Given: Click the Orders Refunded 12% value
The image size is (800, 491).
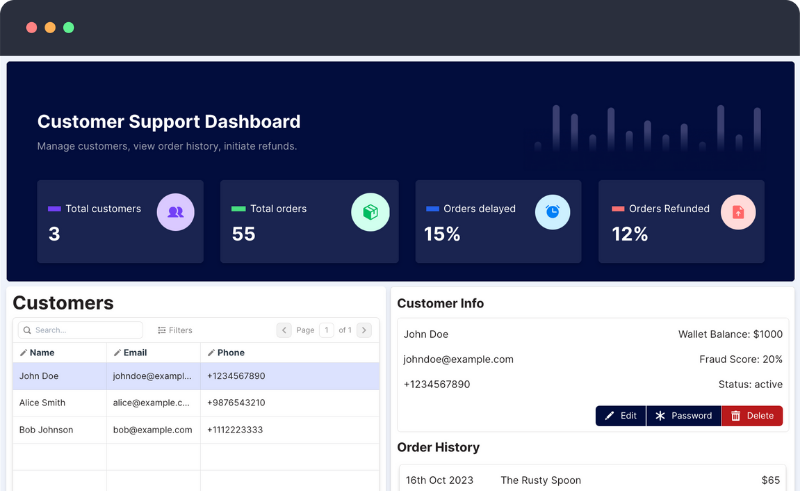Looking at the screenshot, I should (630, 234).
